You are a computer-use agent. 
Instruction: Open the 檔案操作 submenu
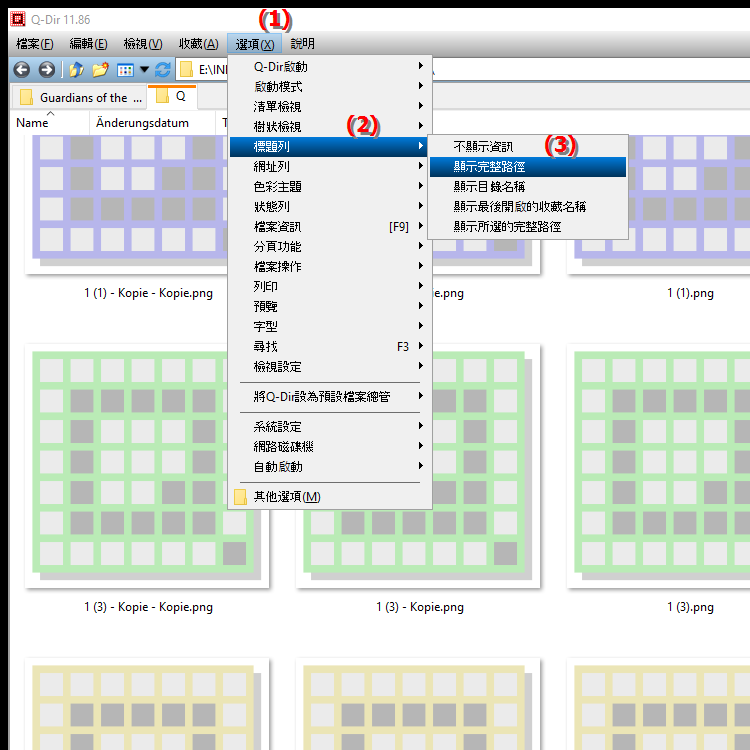tap(330, 266)
